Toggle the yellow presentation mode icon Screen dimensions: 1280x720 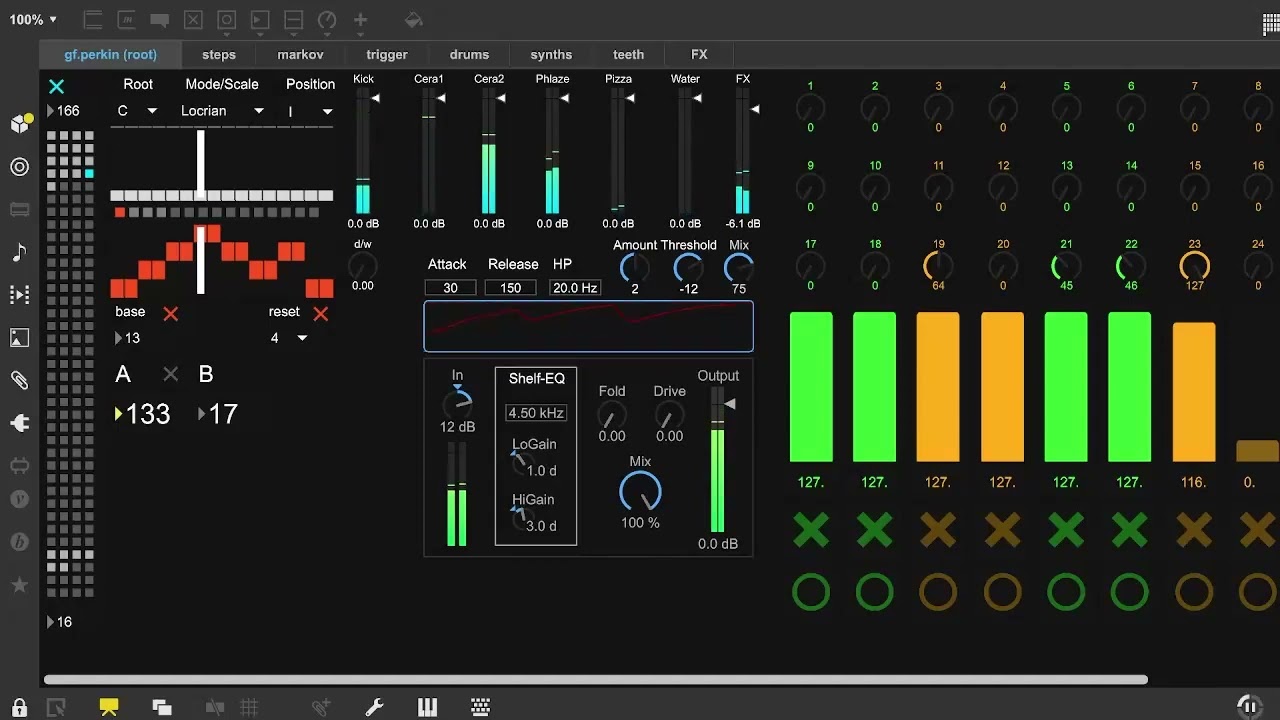(x=109, y=707)
